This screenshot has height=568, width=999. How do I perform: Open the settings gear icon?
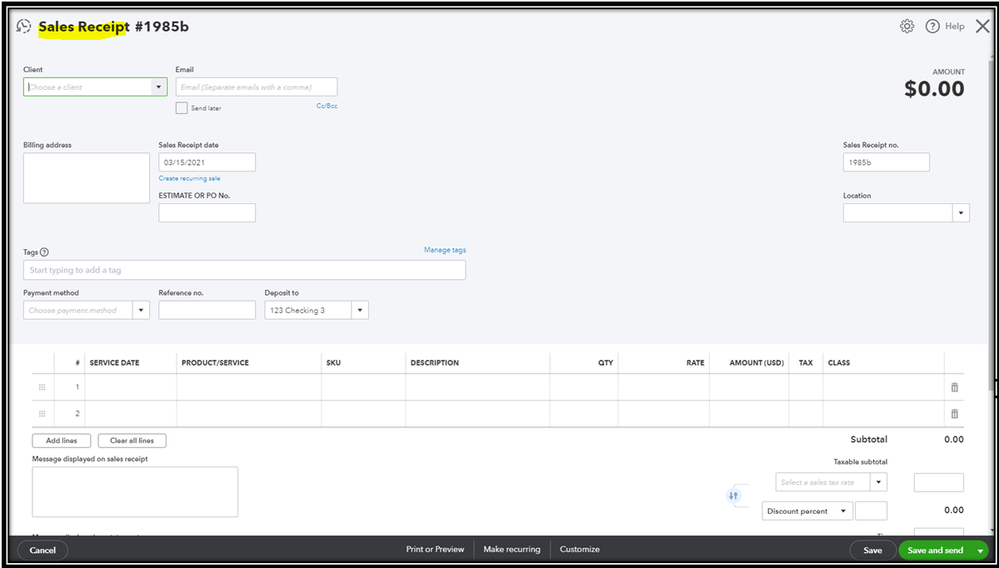click(907, 26)
